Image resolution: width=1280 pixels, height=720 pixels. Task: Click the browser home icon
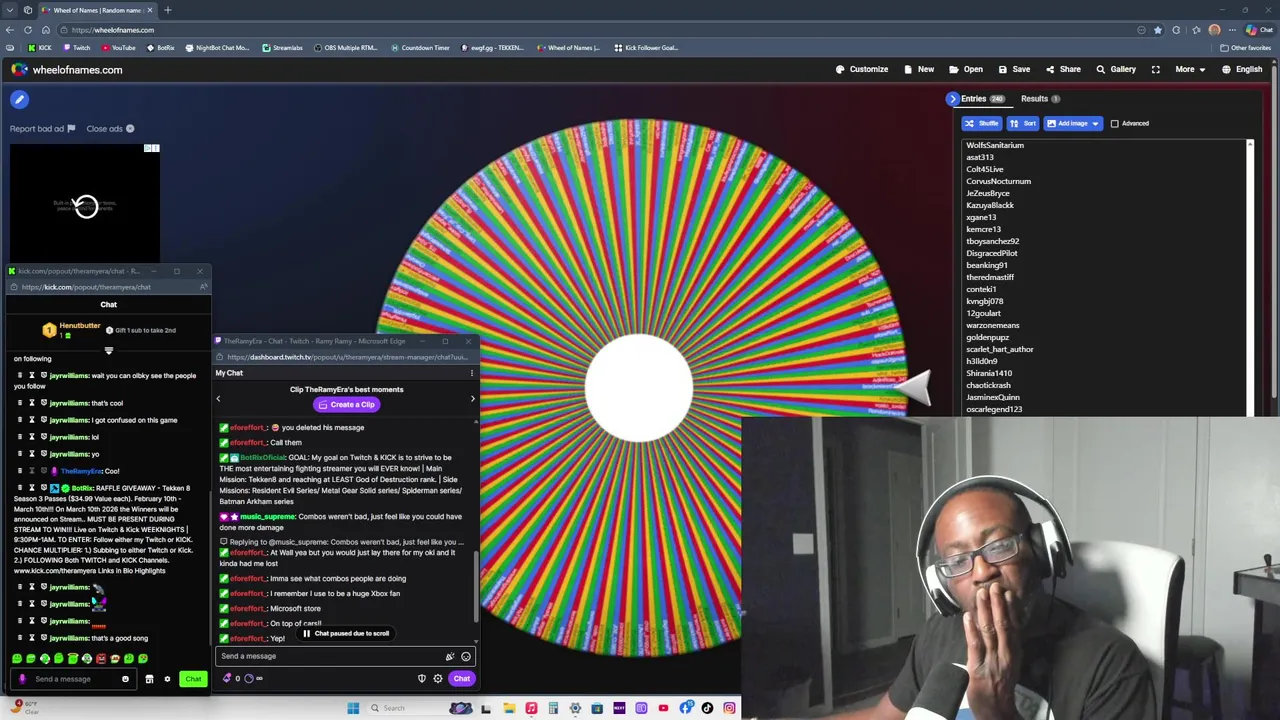[46, 30]
